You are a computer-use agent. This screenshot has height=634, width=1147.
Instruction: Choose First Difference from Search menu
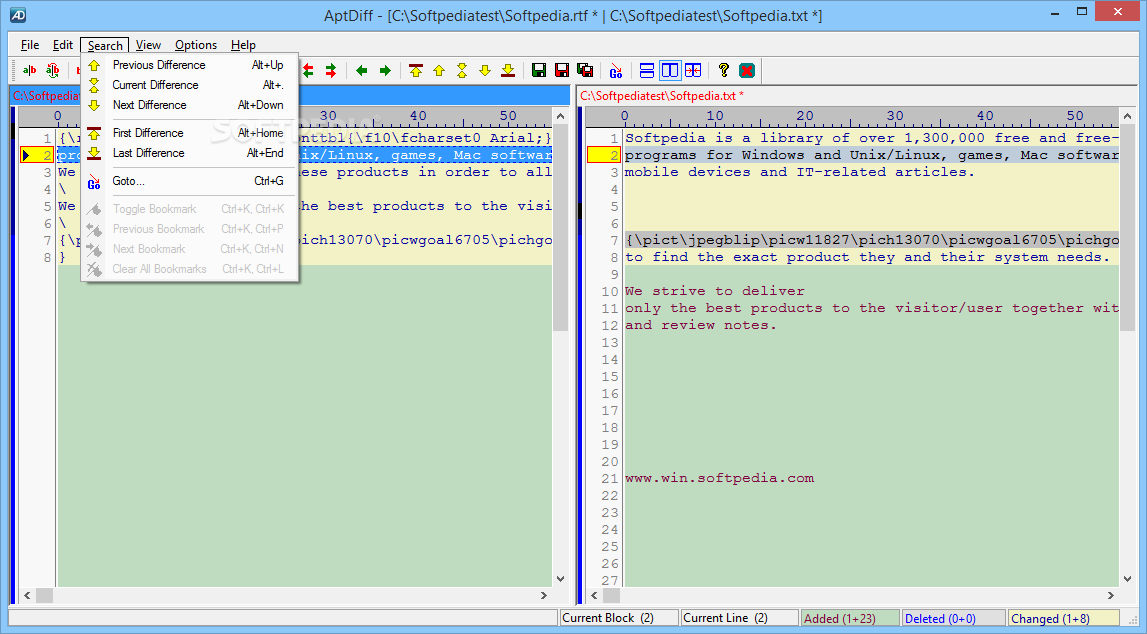pos(189,133)
